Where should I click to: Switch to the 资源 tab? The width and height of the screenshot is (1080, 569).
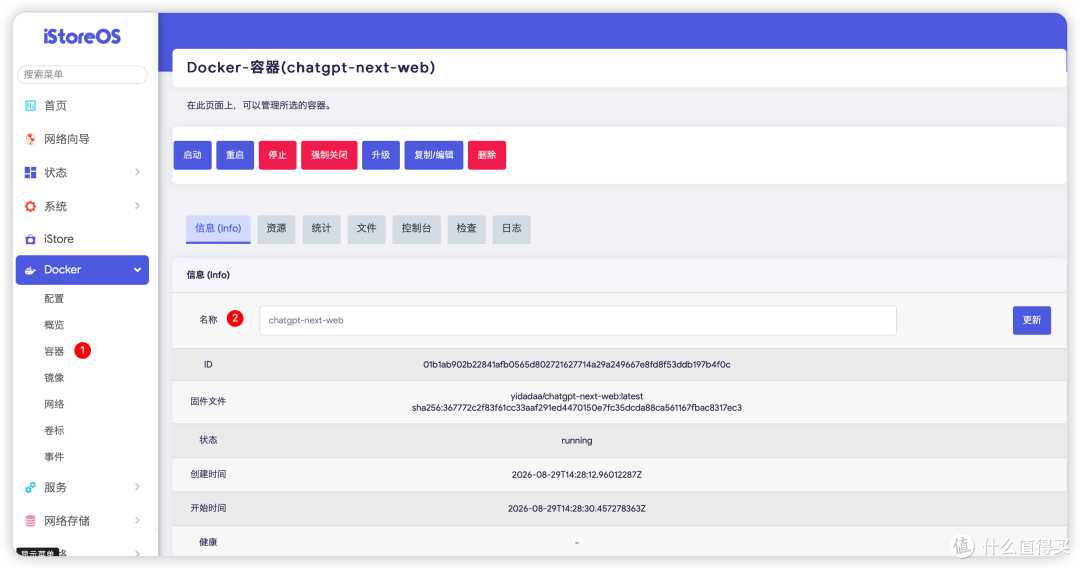click(276, 229)
